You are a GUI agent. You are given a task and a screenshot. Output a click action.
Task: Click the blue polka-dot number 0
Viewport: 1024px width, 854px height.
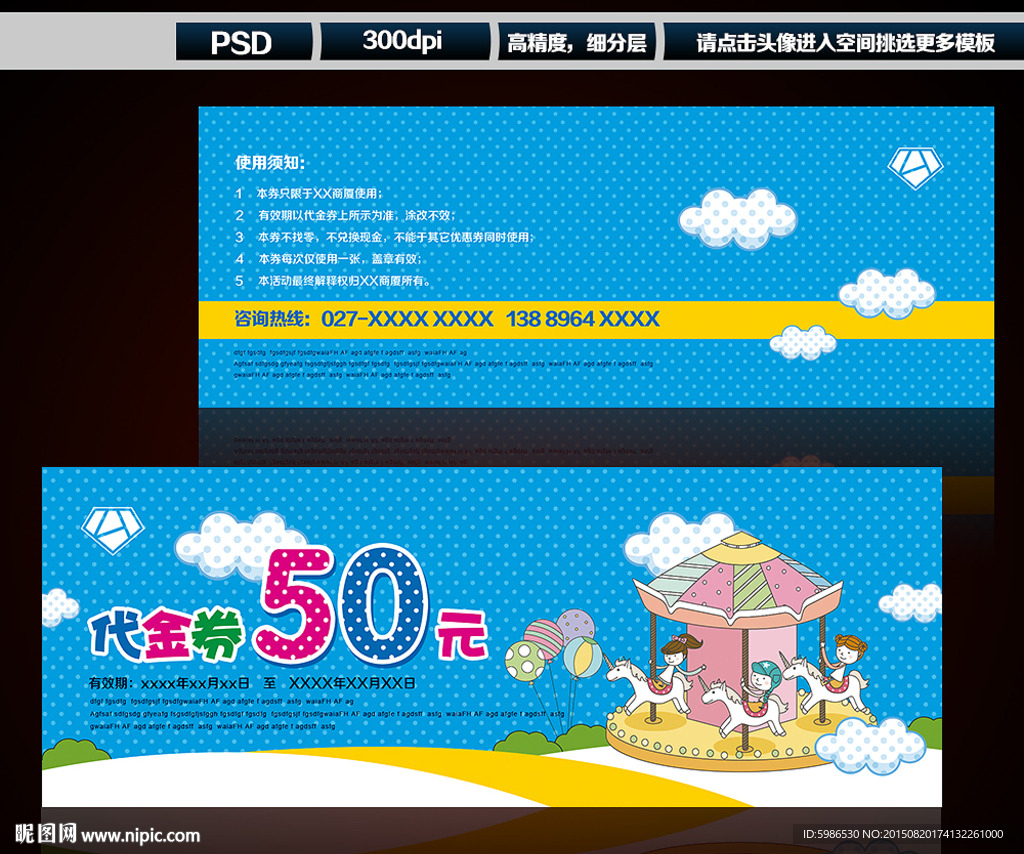tap(383, 604)
